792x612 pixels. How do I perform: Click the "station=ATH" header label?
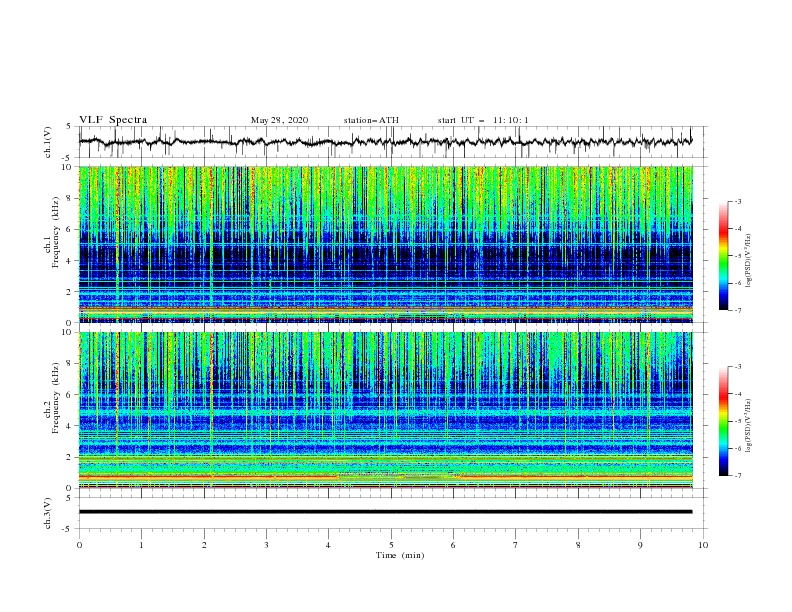pyautogui.click(x=371, y=120)
